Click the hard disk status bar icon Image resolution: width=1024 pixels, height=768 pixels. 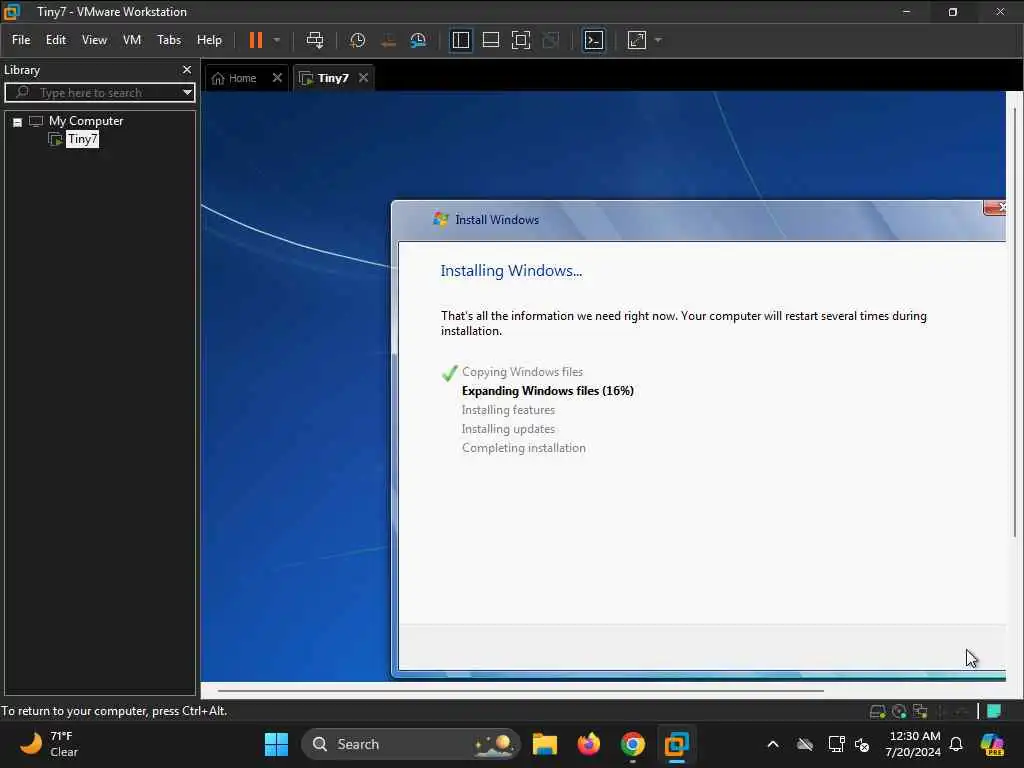click(878, 711)
